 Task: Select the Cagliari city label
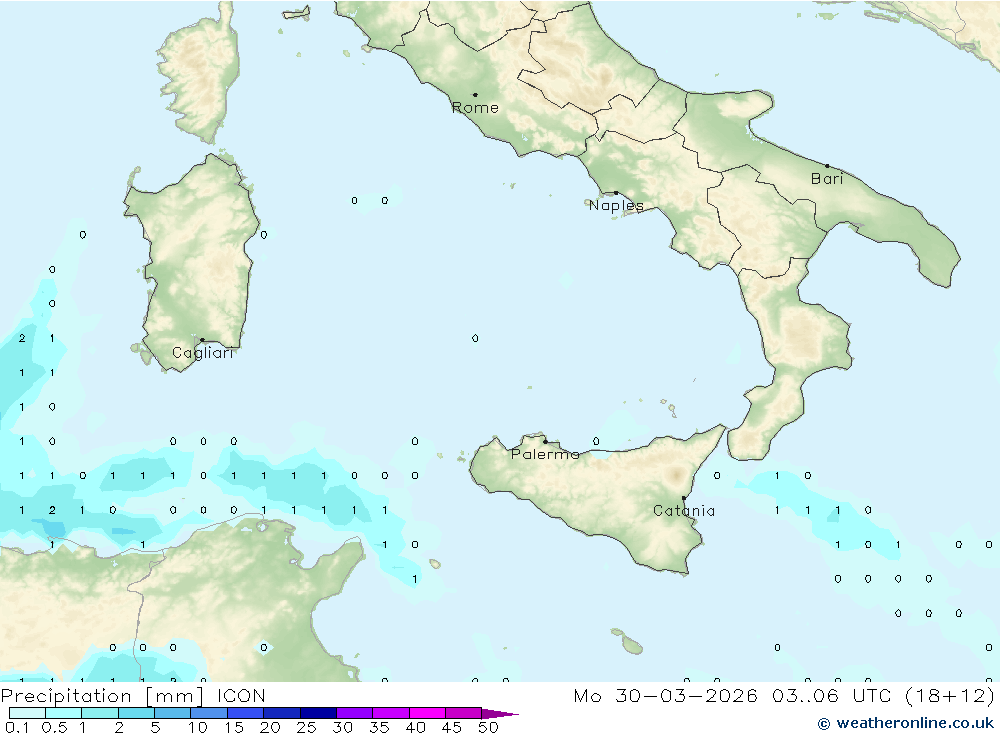pyautogui.click(x=203, y=353)
